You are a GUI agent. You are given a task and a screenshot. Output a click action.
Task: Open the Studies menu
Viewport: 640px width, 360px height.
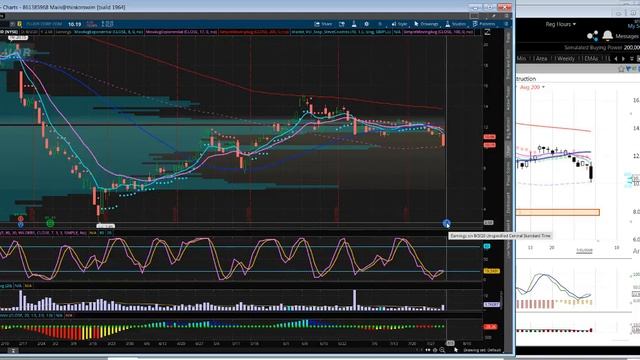[x=455, y=24]
